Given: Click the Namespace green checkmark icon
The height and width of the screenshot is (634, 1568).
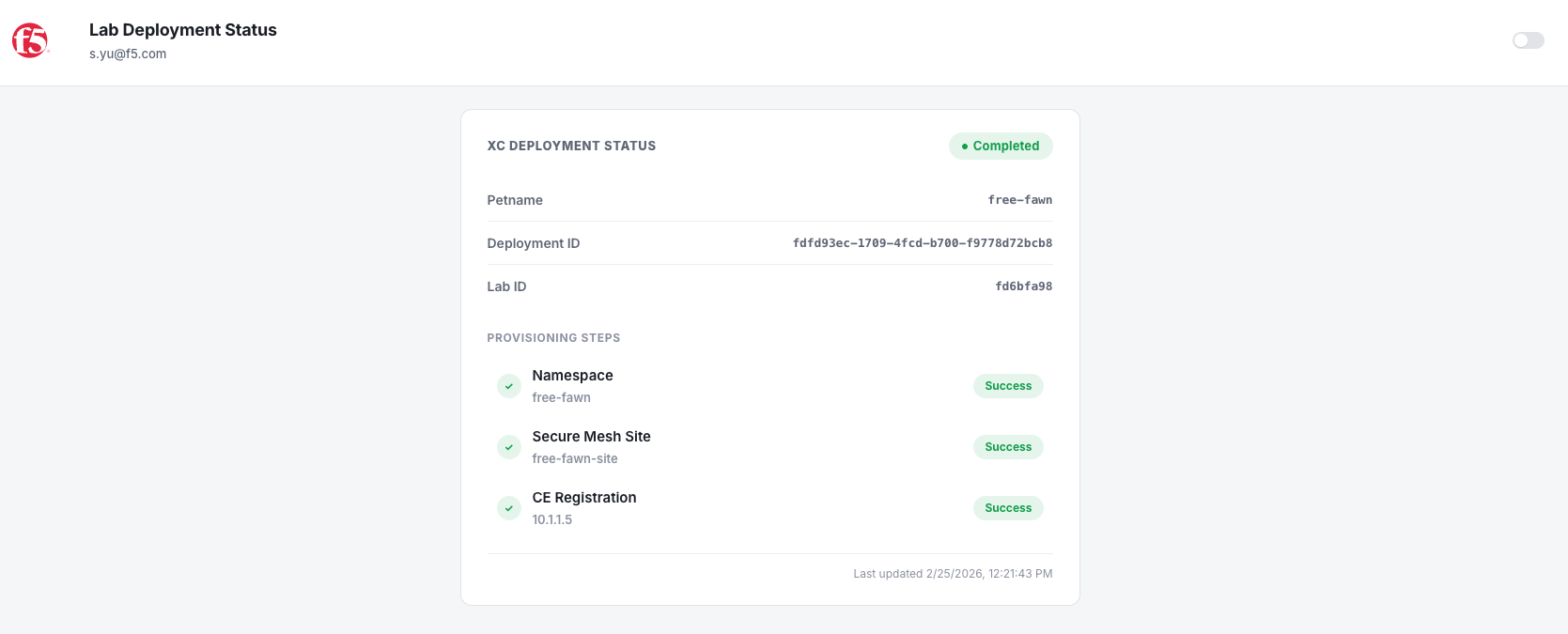Looking at the screenshot, I should click(x=509, y=386).
